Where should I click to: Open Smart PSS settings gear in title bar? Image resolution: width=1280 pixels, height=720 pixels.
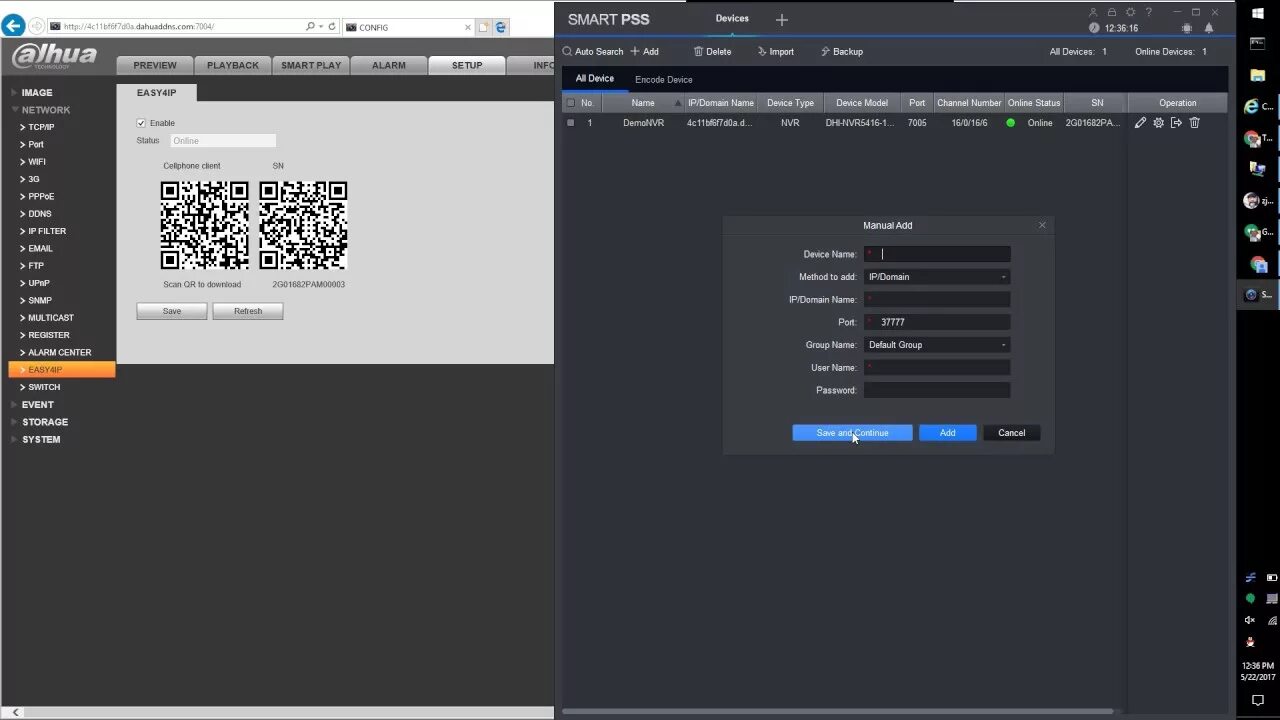click(1131, 12)
